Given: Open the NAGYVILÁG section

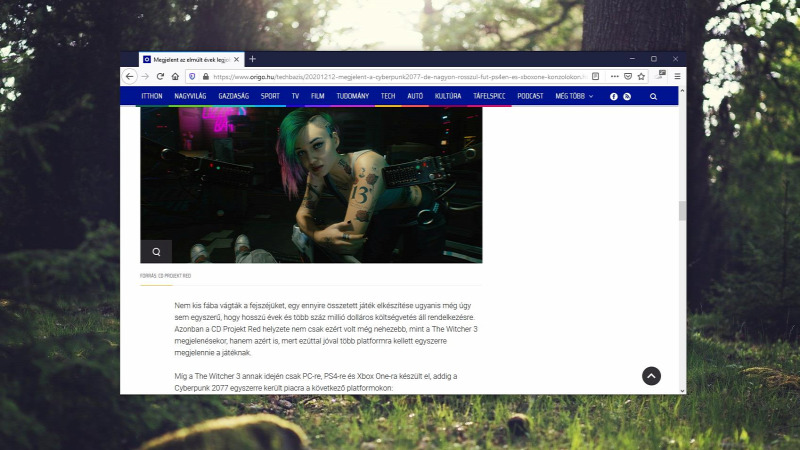Looking at the screenshot, I should (x=190, y=96).
